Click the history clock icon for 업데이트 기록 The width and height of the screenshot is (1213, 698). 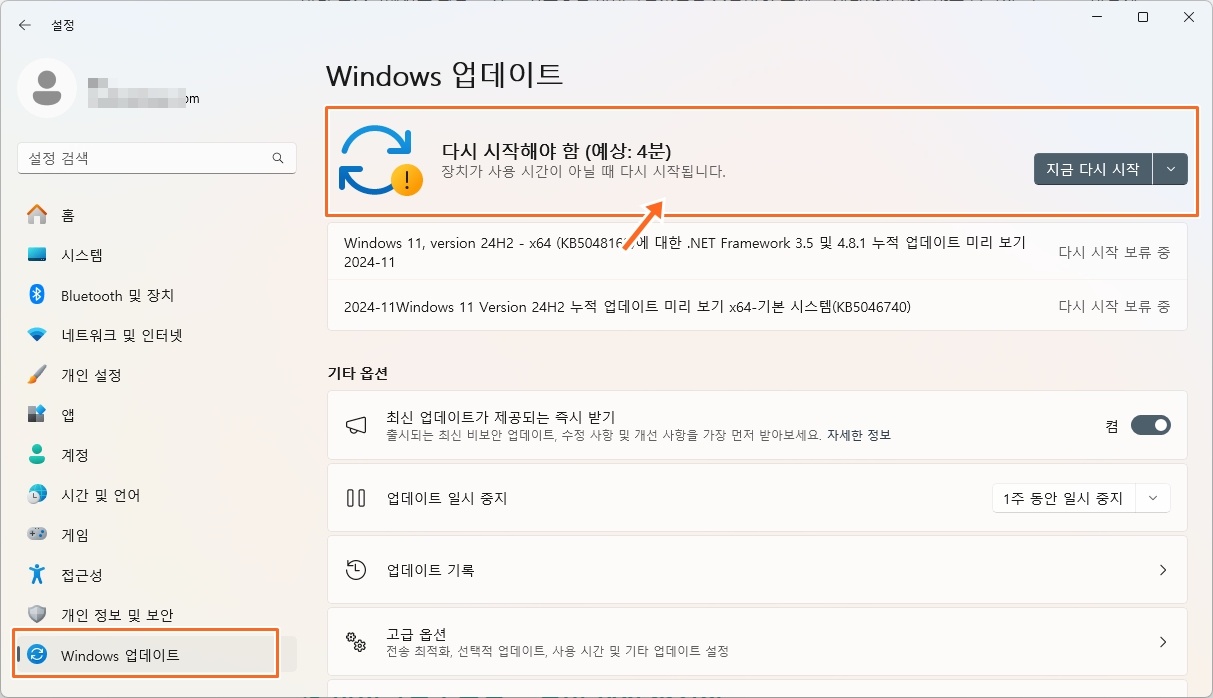356,570
